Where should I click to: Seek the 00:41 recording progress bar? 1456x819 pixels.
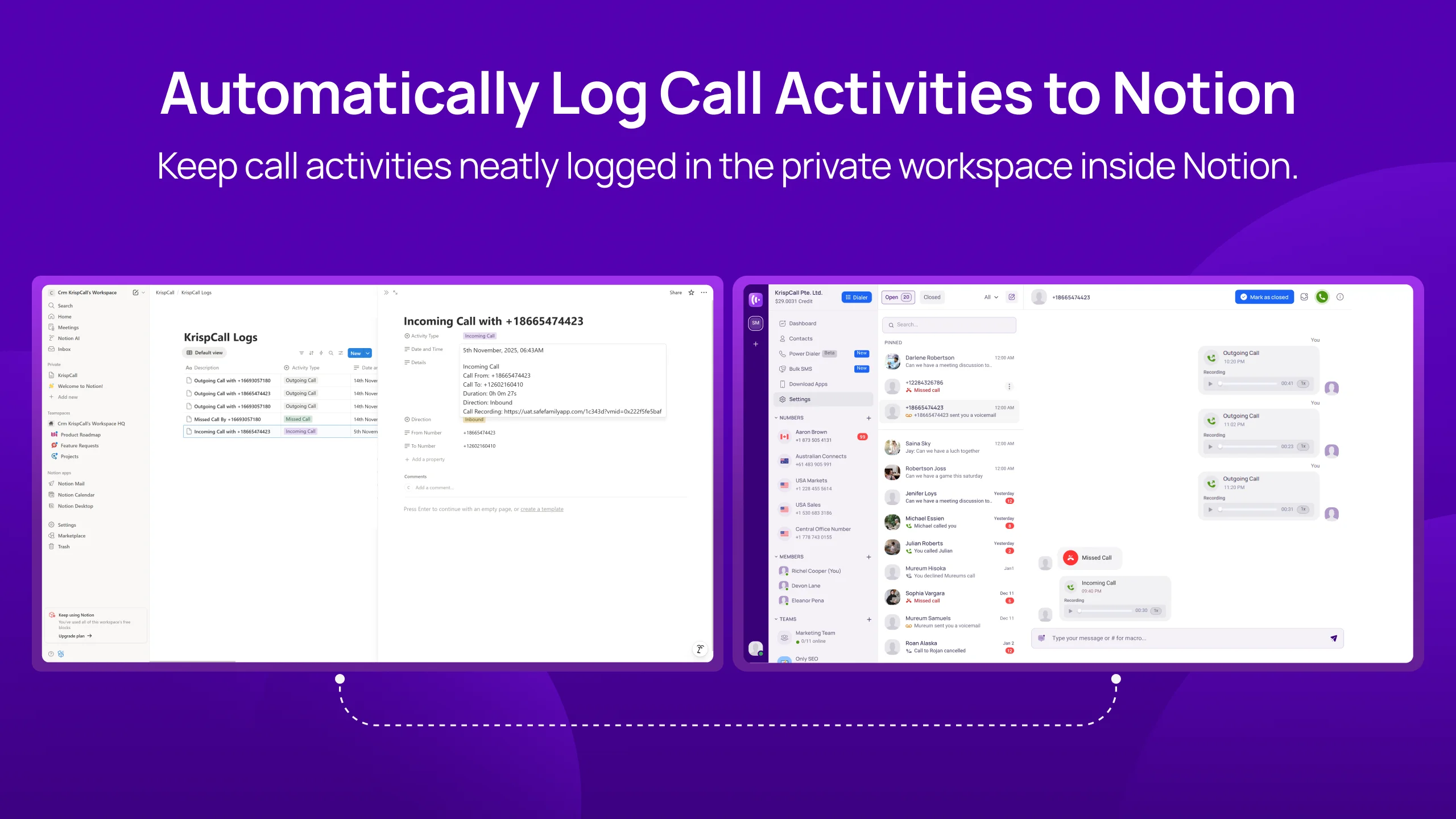pyautogui.click(x=1247, y=384)
